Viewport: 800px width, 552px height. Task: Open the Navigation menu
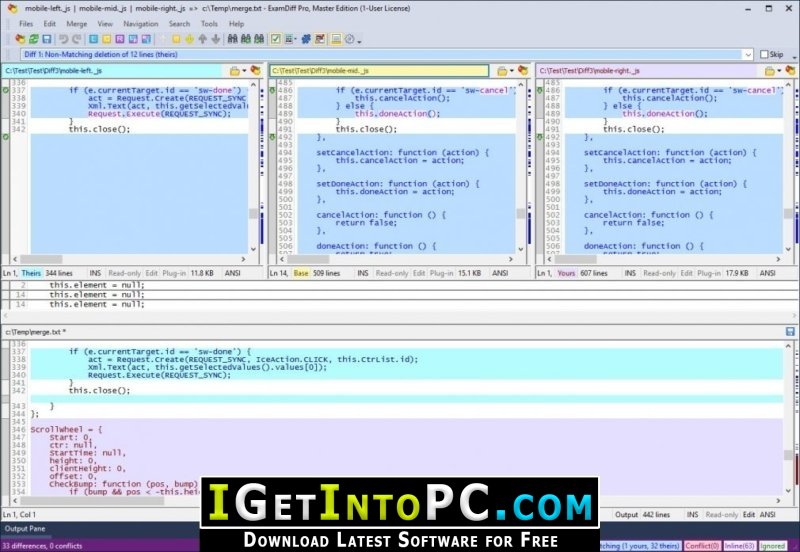pos(141,23)
